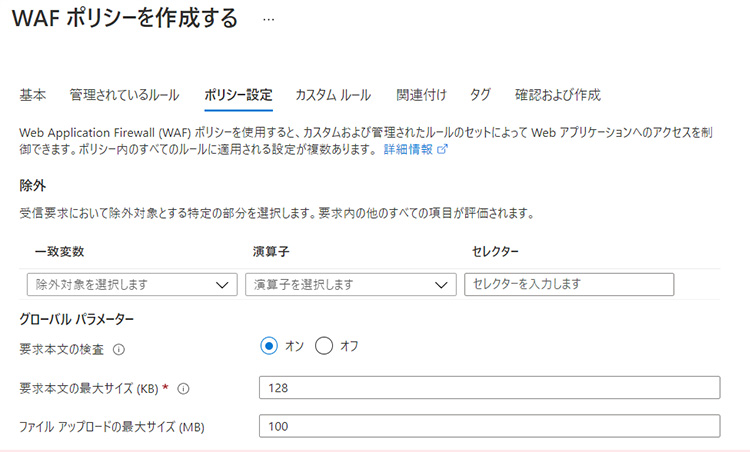Viewport: 750px width, 452px height.
Task: Open the カスタム ルール tab
Action: 333,95
